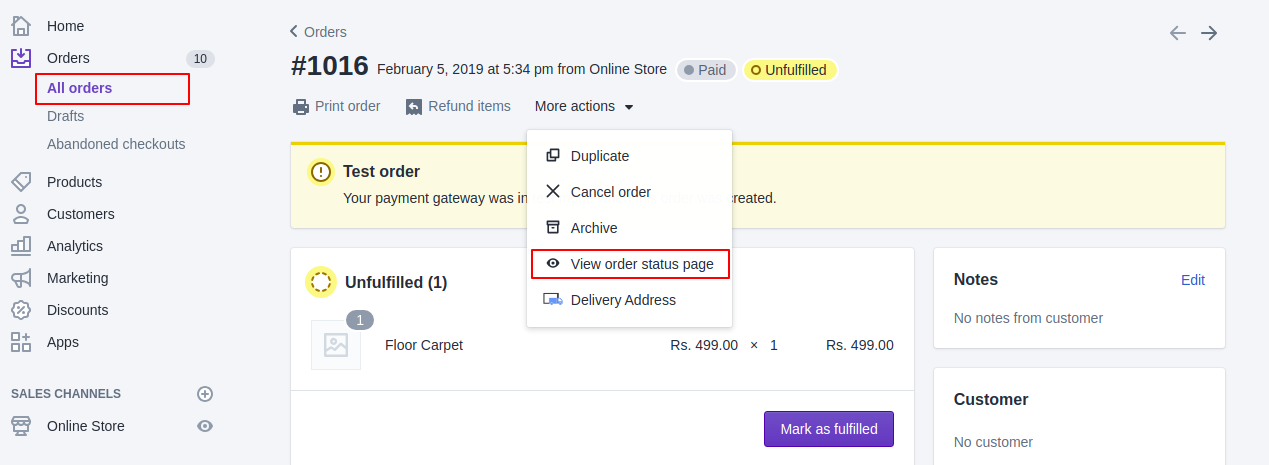Click Edit link in Notes card
Viewport: 1269px width, 465px height.
pyautogui.click(x=1192, y=280)
